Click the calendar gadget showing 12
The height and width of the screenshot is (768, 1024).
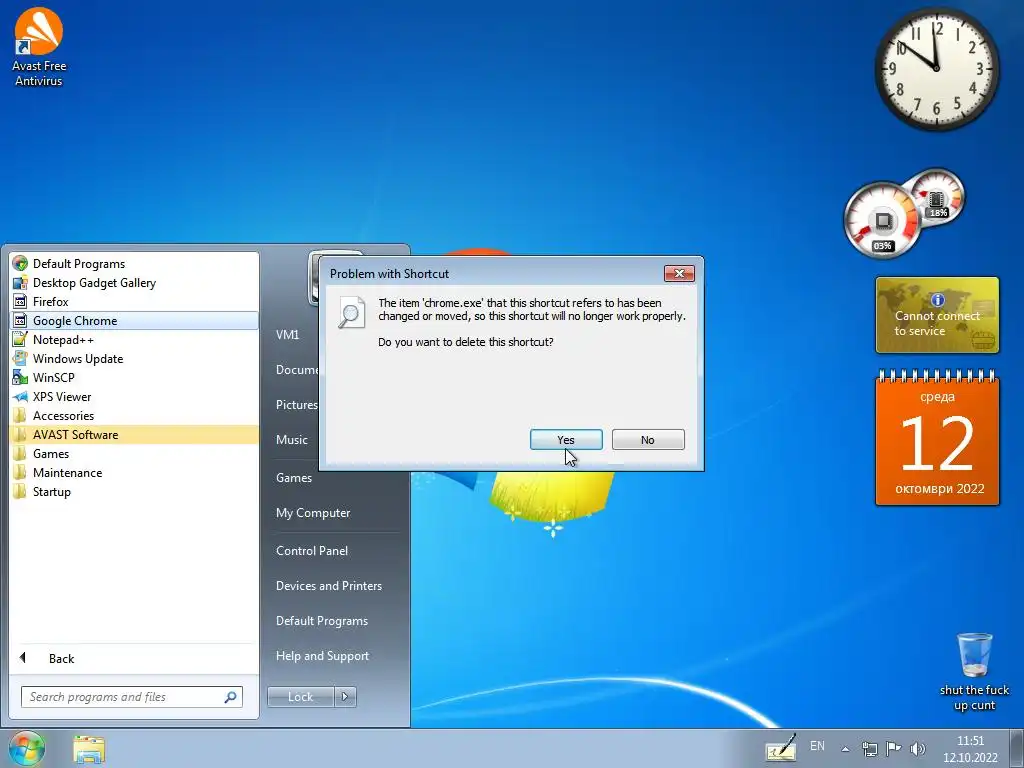tap(937, 438)
